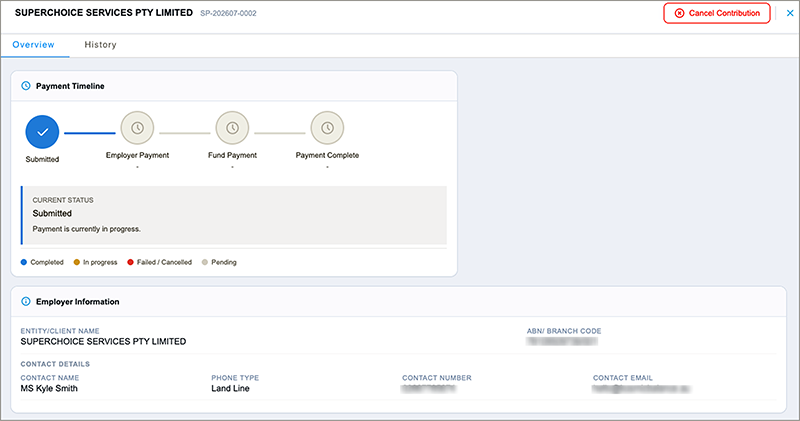Click the Payment Timeline clock header icon
This screenshot has height=421, width=800.
[26, 86]
